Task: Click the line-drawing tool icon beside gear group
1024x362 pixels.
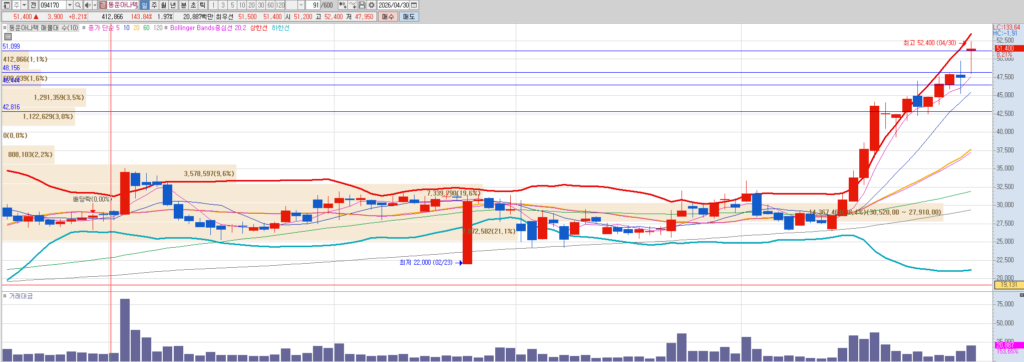Action: [353, 5]
